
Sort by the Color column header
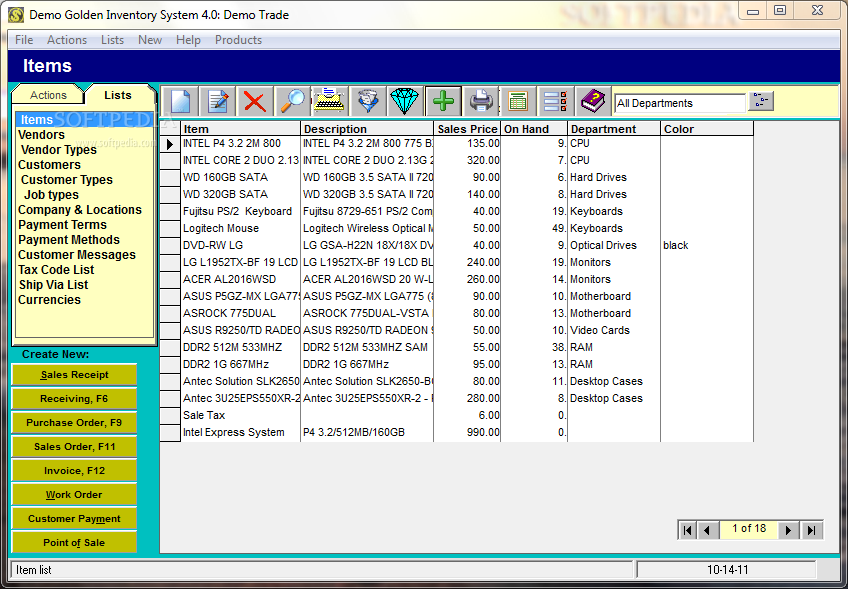pyautogui.click(x=707, y=129)
